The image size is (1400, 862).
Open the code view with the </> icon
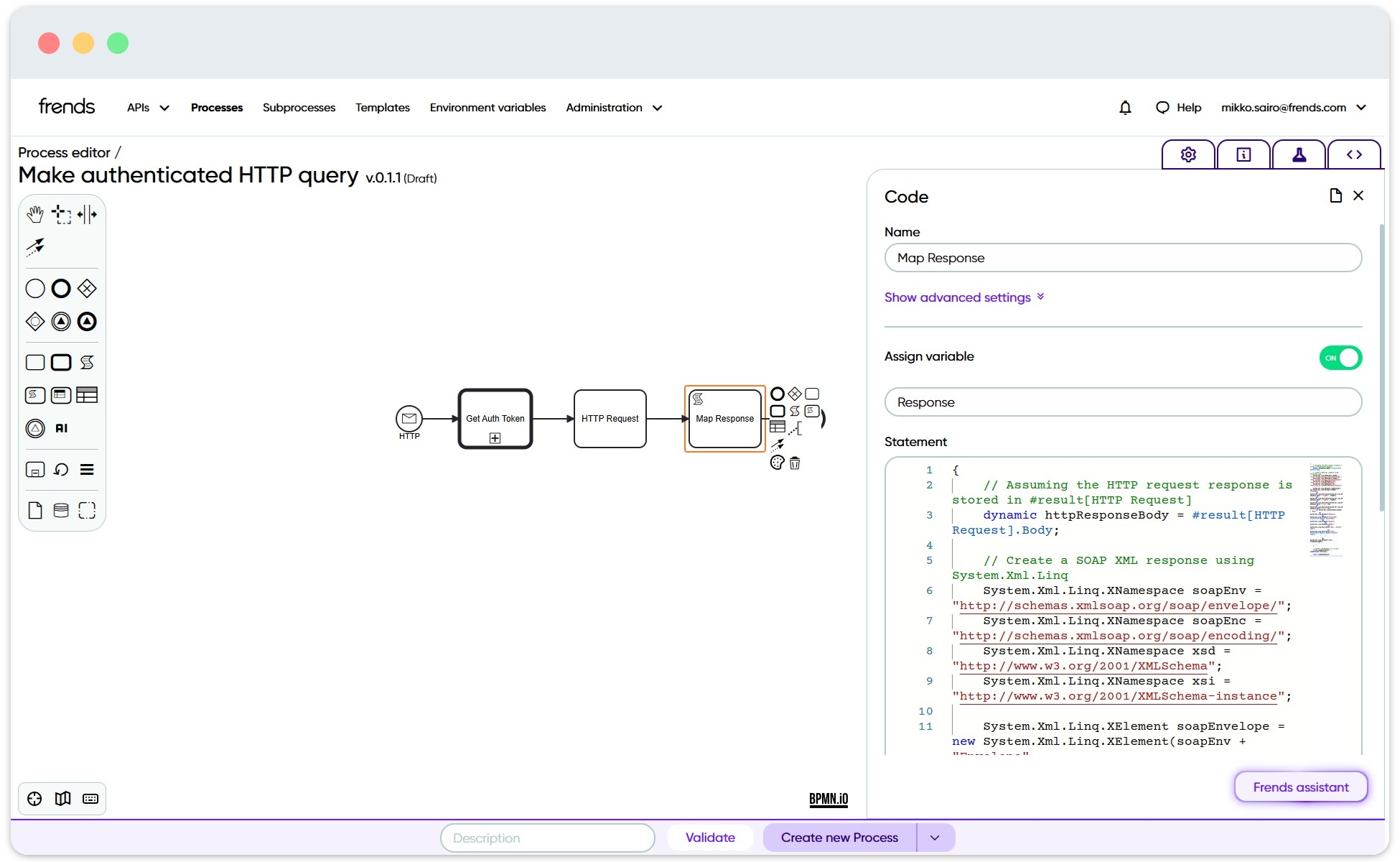pos(1355,154)
